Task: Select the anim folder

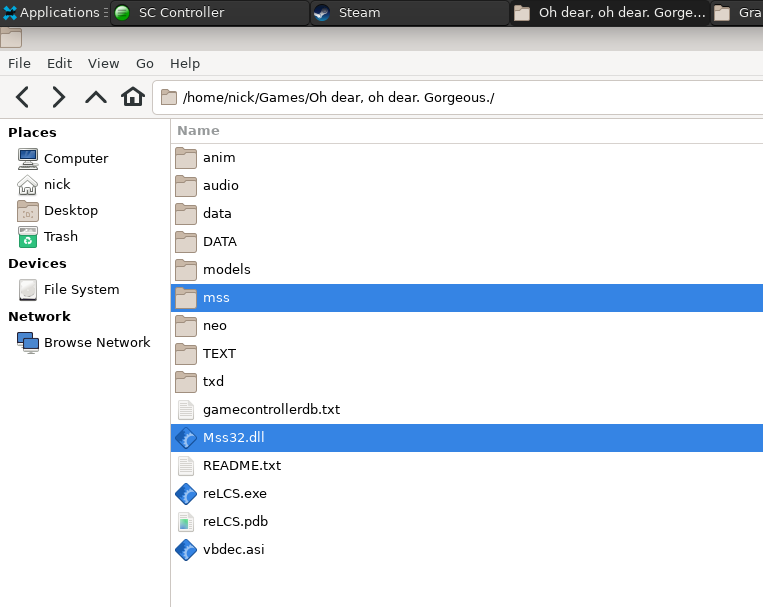Action: click(x=218, y=158)
